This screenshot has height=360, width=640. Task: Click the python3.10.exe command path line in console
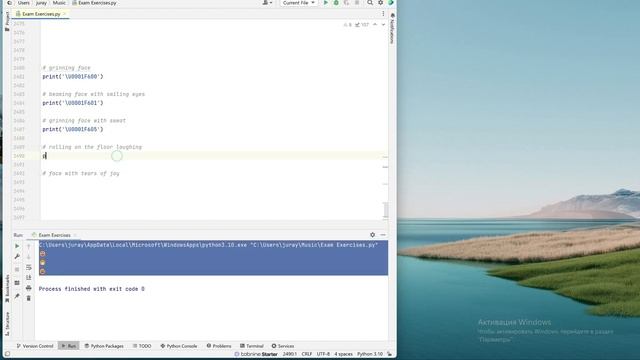pyautogui.click(x=208, y=245)
